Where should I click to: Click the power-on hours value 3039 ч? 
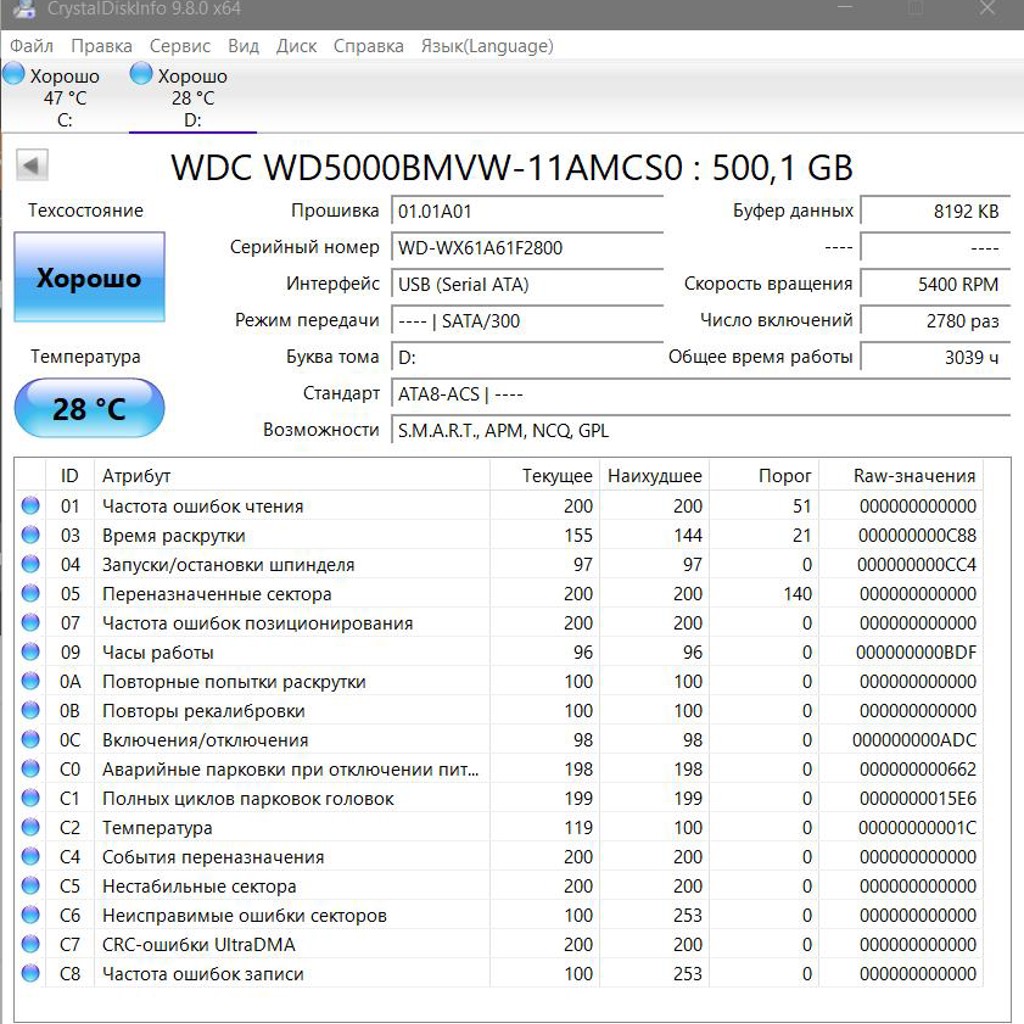point(935,358)
